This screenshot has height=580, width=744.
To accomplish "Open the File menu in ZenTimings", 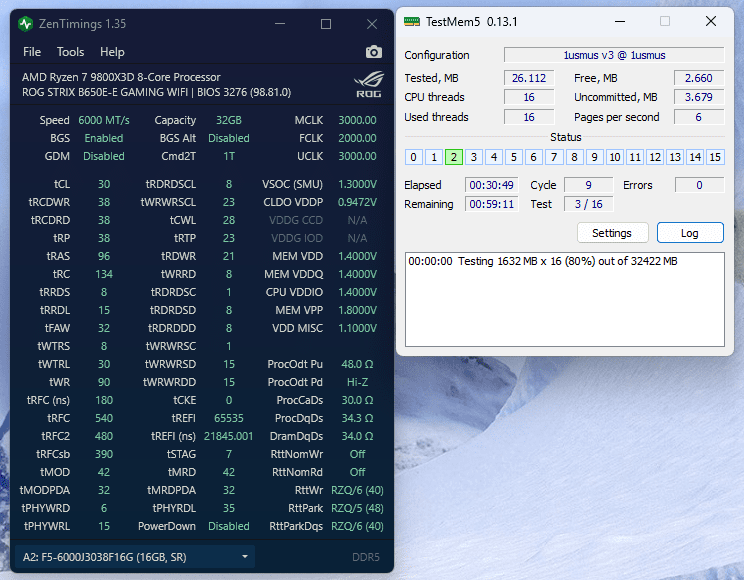I will (32, 52).
